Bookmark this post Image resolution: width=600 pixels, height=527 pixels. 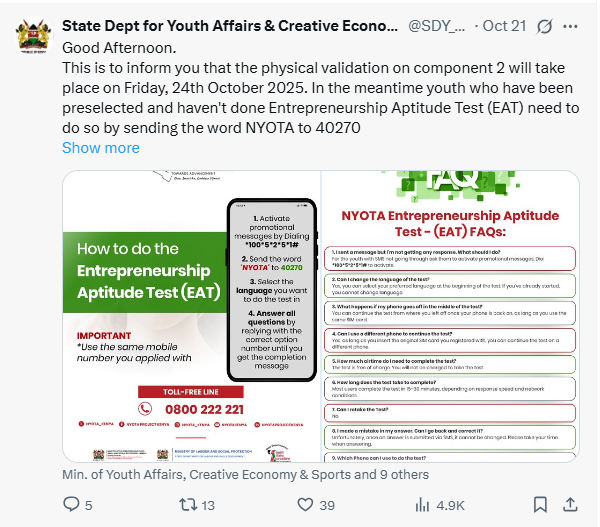540,505
